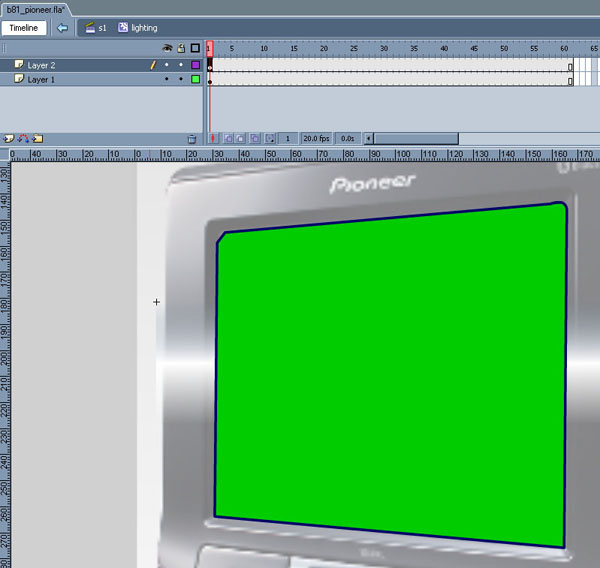Viewport: 600px width, 568px height.
Task: Open the b81_pioneer.fla document tab
Action: (35, 10)
